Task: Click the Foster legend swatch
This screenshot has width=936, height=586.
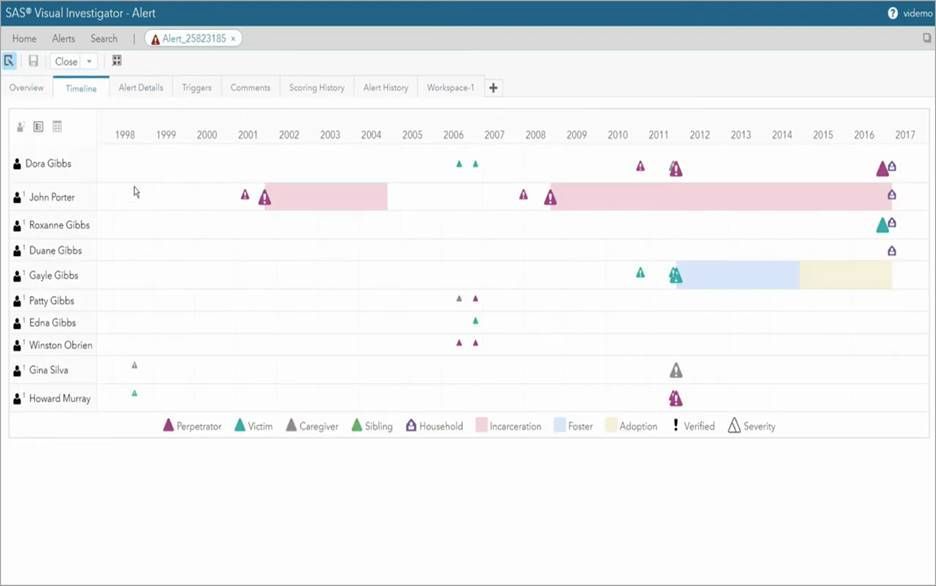Action: [x=559, y=425]
